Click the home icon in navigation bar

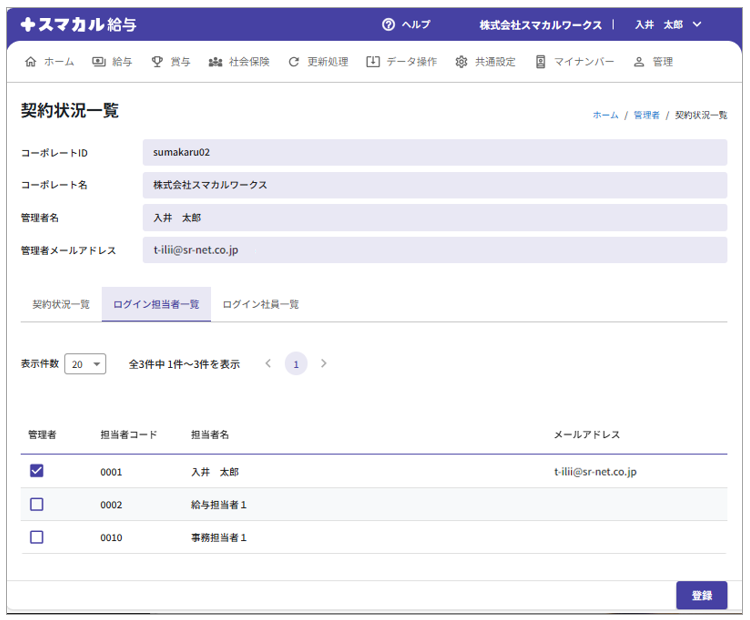click(30, 62)
